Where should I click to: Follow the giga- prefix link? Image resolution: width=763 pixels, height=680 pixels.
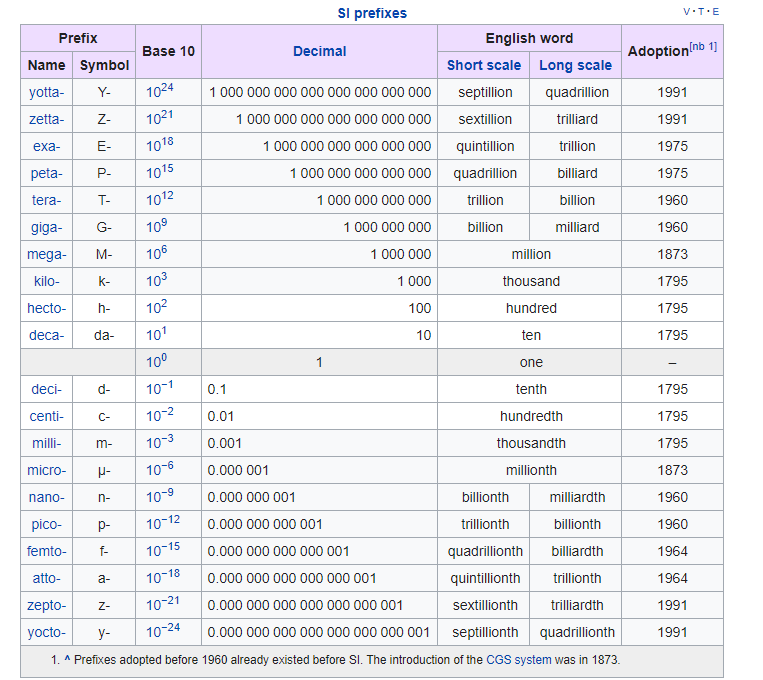(47, 227)
